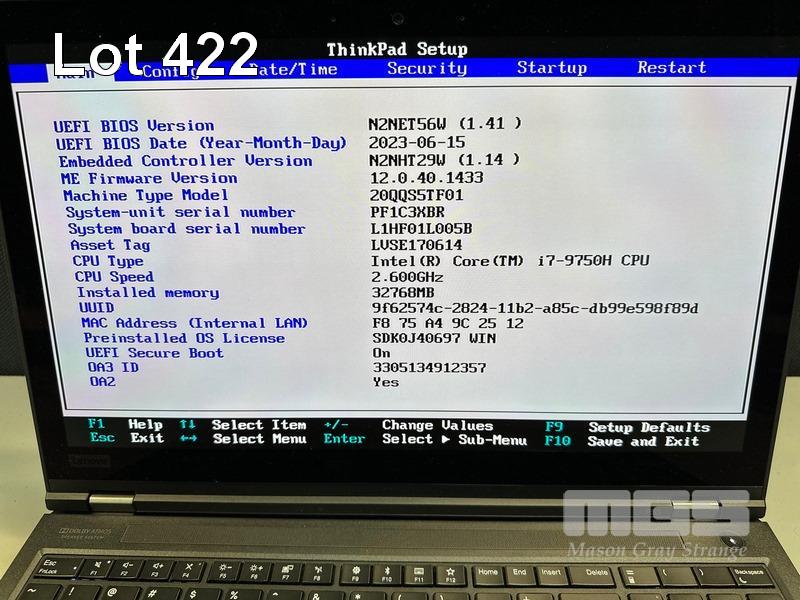Click the Dolby Atmos logo on the laptop
800x600 pixels.
click(83, 531)
